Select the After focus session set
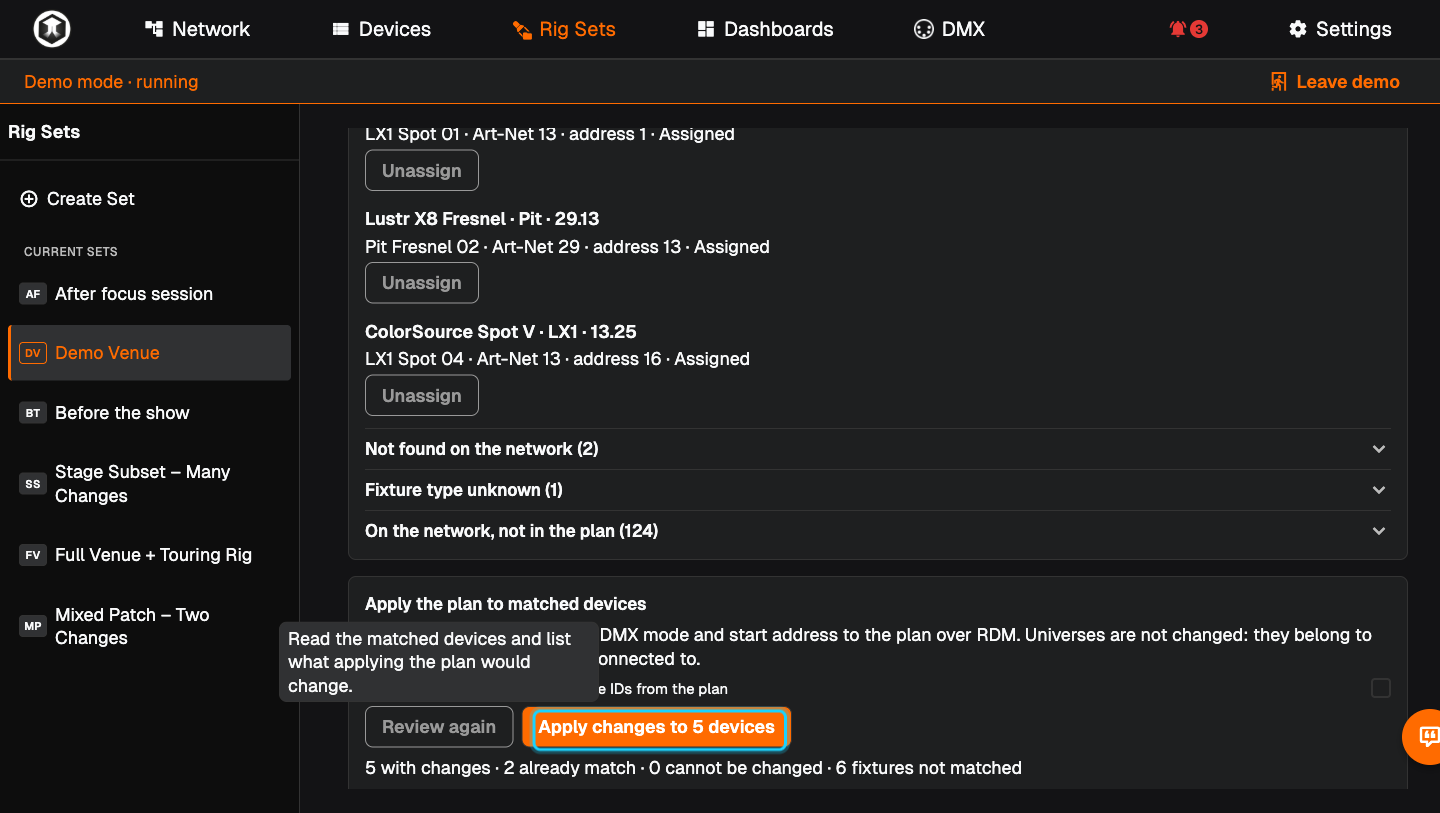The image size is (1440, 813). pyautogui.click(x=150, y=294)
